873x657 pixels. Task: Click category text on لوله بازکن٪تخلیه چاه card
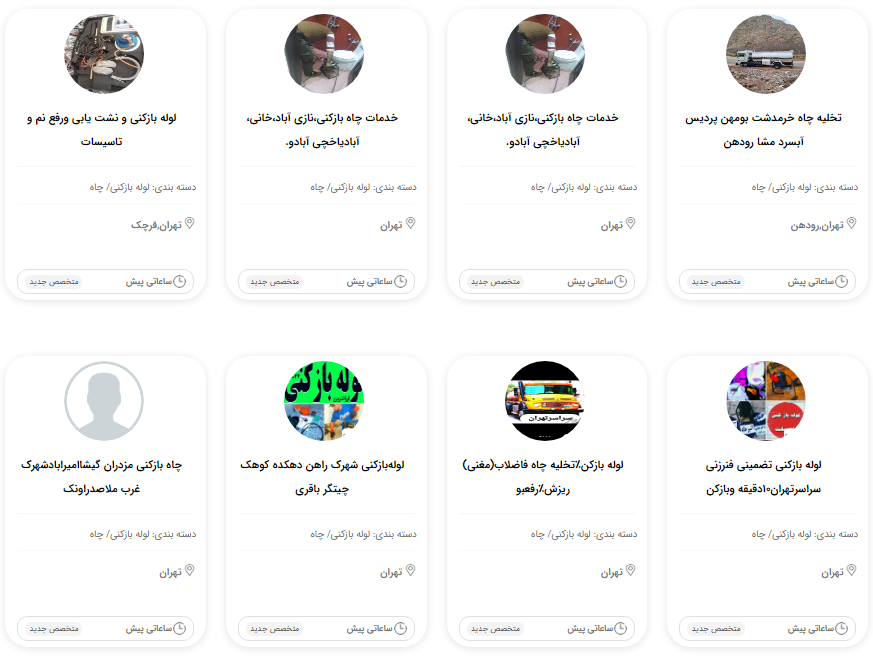[583, 534]
